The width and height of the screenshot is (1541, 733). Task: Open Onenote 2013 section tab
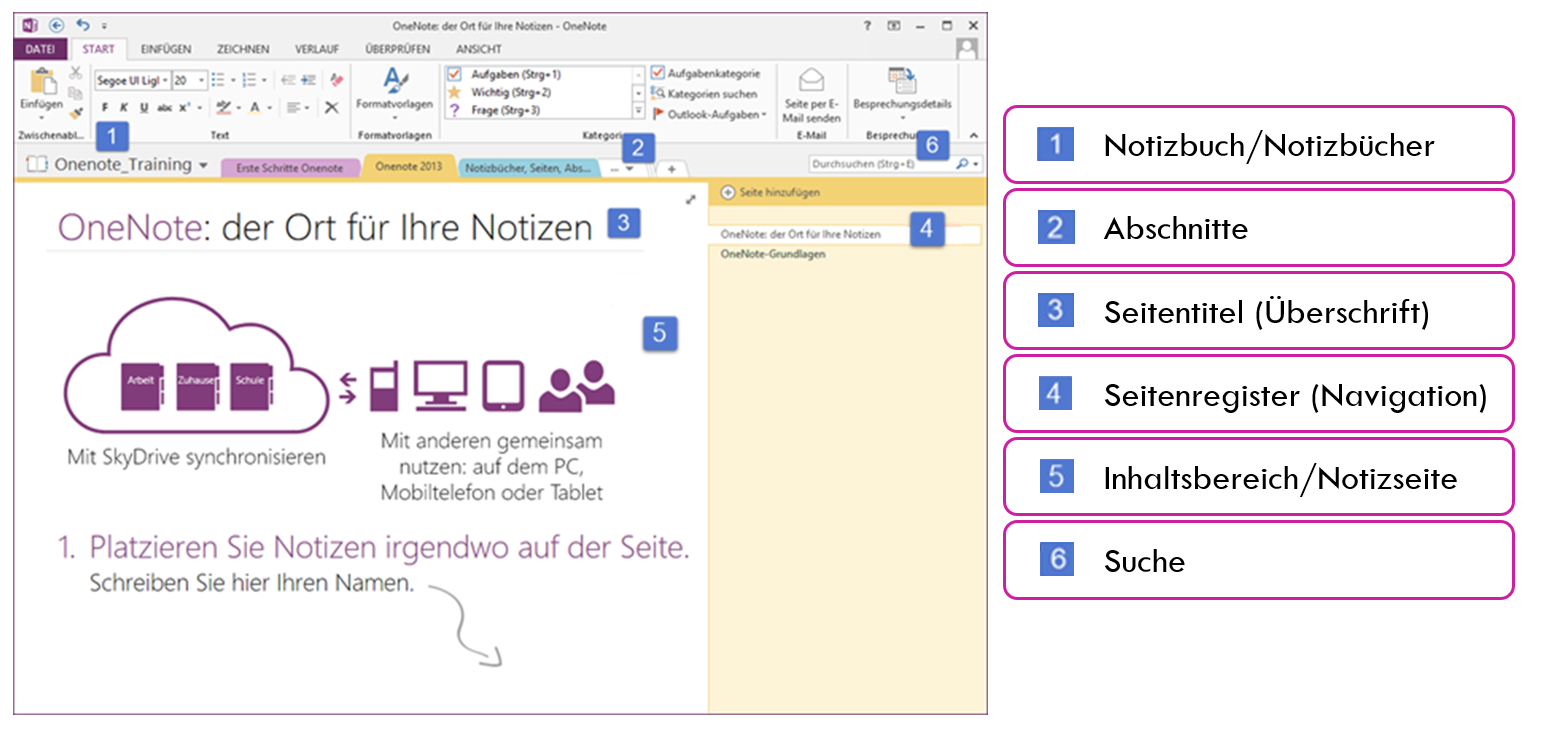[x=408, y=167]
